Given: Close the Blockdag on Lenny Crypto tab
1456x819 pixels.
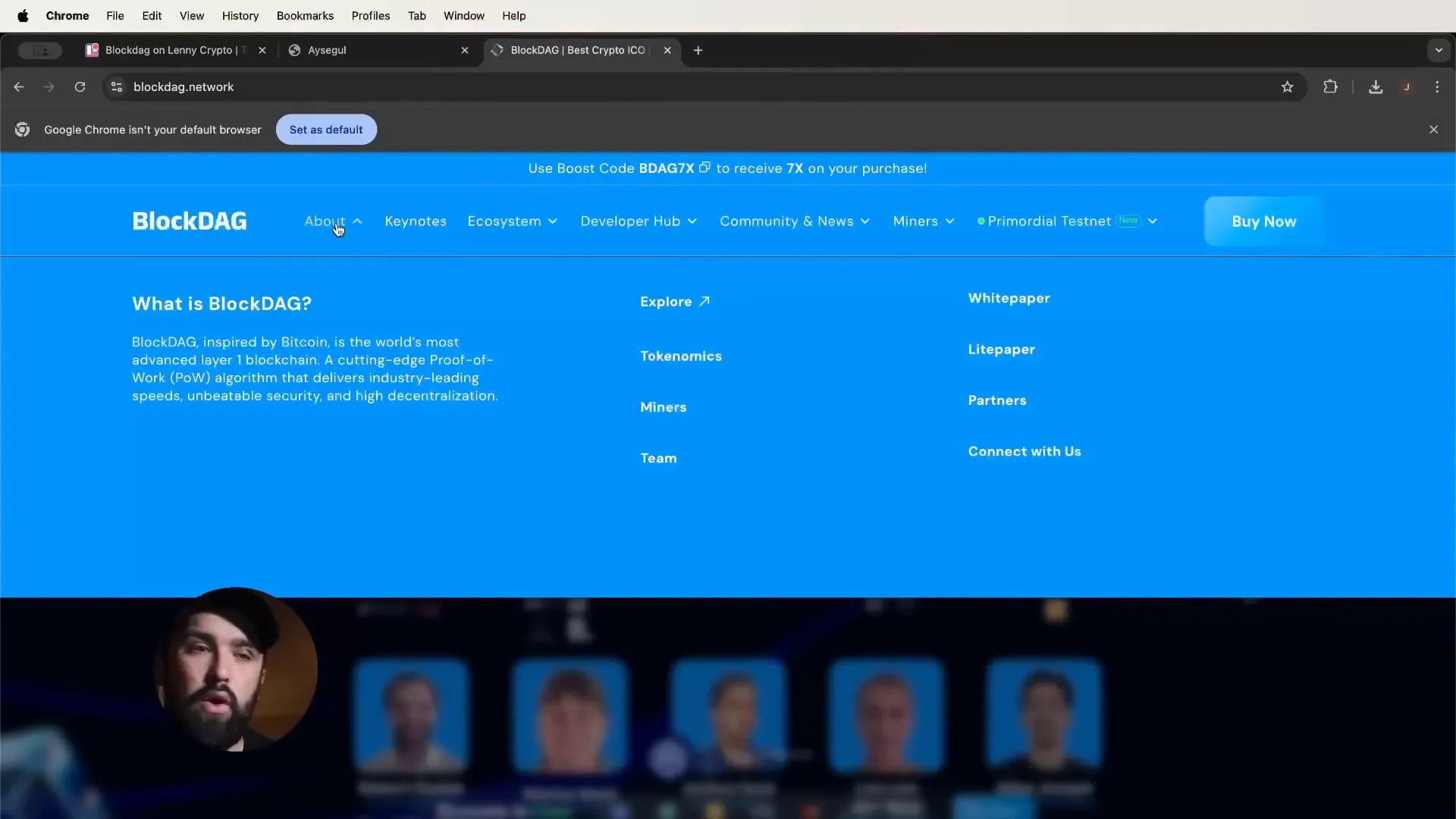Looking at the screenshot, I should pyautogui.click(x=262, y=50).
